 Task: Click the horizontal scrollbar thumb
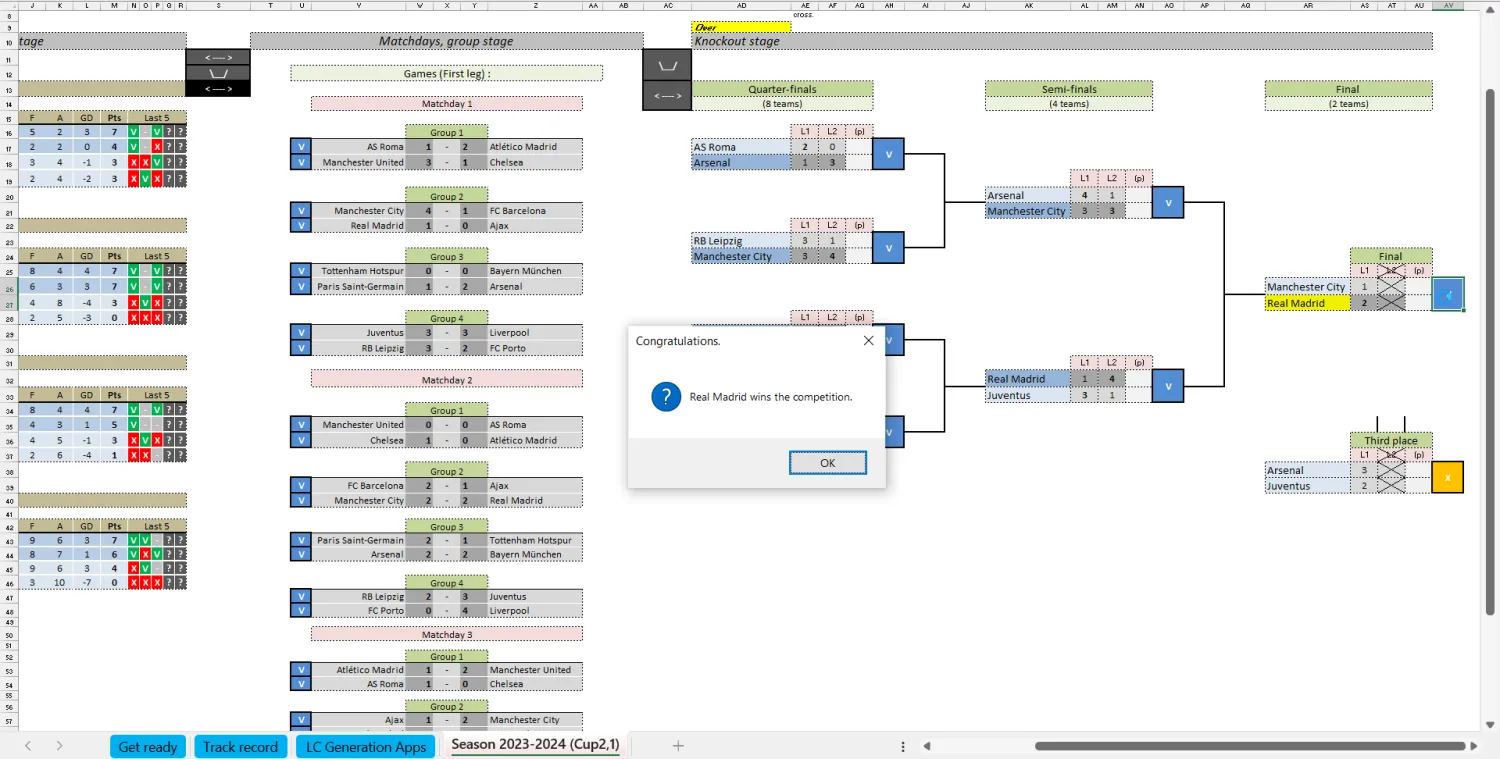tap(1250, 746)
